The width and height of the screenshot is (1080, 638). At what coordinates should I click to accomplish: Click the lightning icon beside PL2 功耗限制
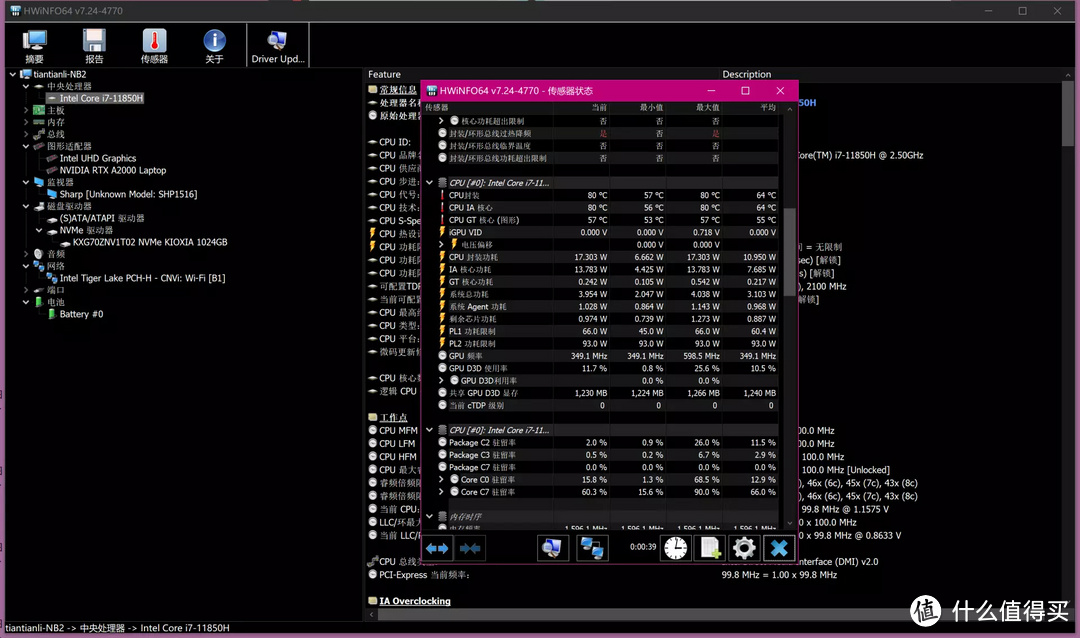(442, 343)
